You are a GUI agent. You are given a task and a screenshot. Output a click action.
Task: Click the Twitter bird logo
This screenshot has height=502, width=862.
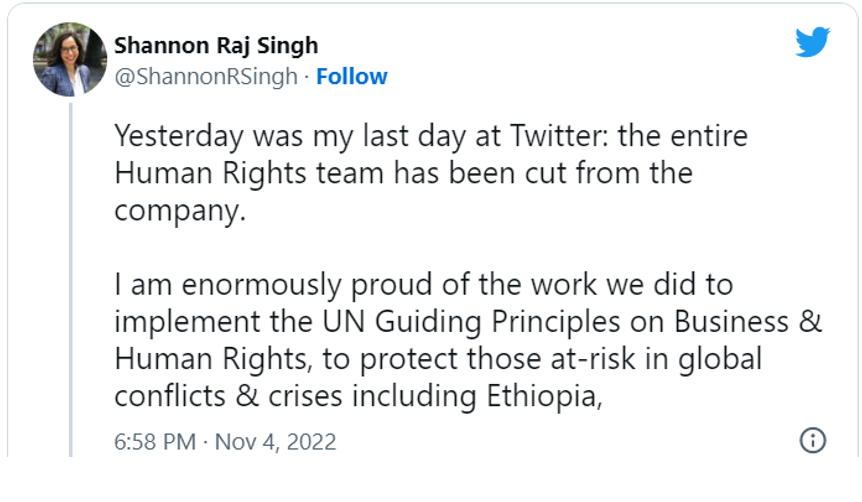click(x=812, y=43)
